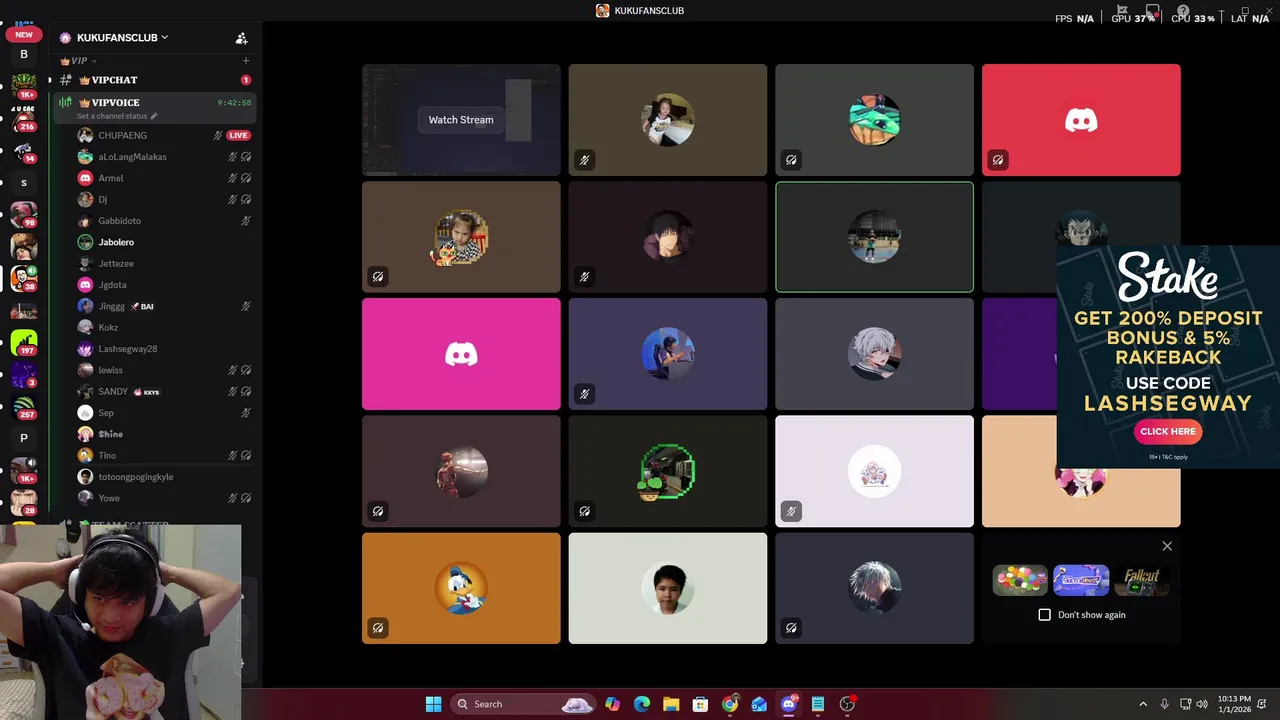Launch Copilot from the taskbar
The image size is (1280, 720).
[612, 704]
